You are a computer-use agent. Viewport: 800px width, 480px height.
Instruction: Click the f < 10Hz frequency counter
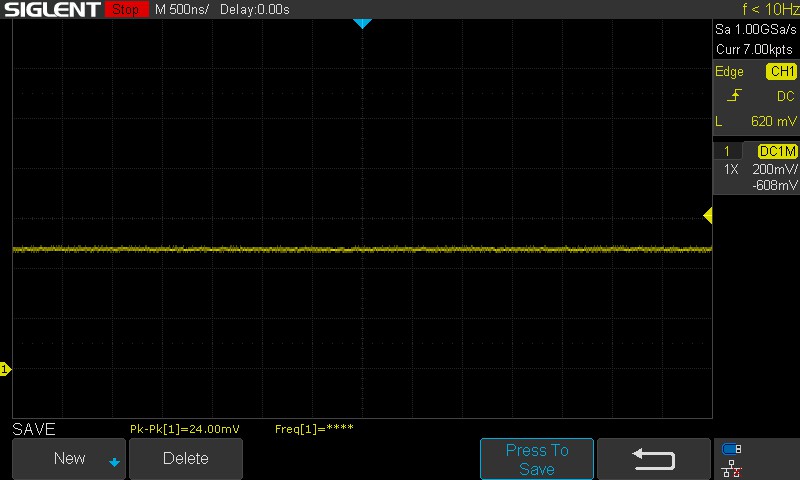[x=770, y=9]
